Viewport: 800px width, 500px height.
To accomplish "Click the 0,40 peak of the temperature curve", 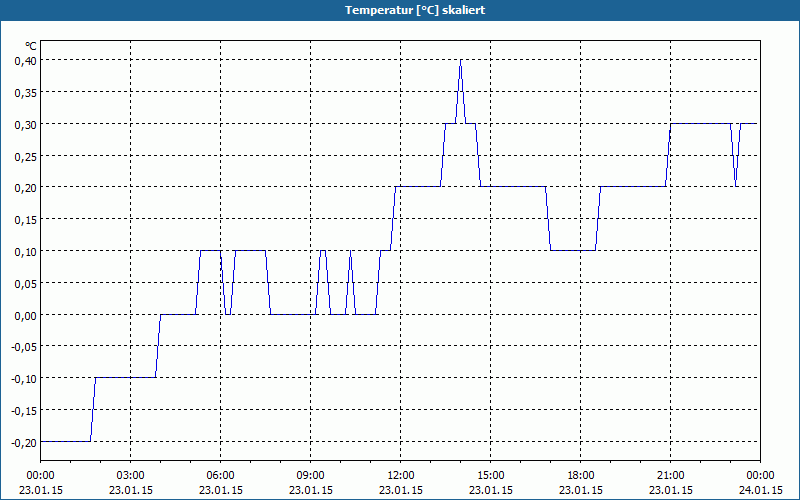I will [461, 61].
